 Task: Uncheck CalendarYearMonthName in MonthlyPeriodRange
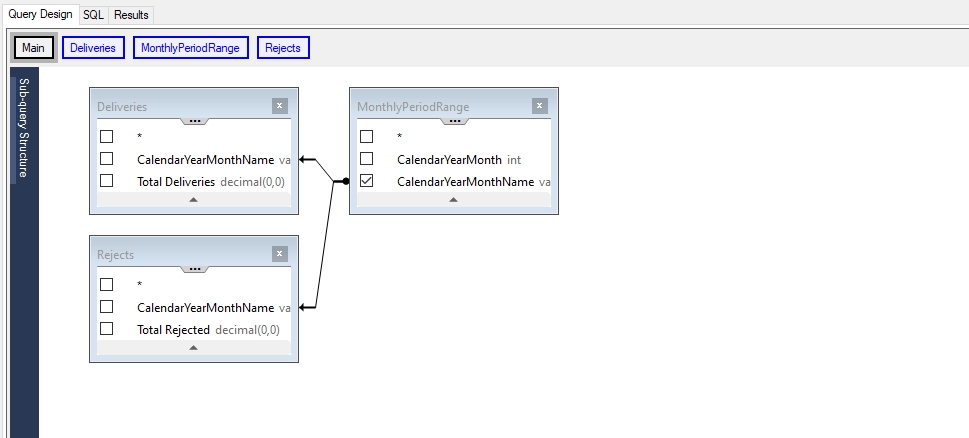pos(366,181)
